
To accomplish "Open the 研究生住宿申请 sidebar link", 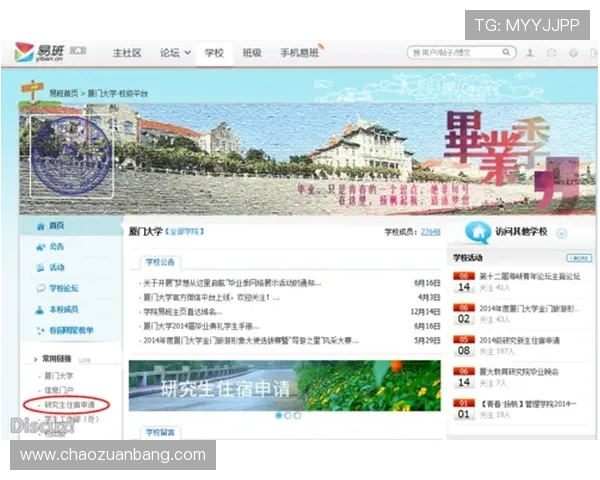I will 70,405.
